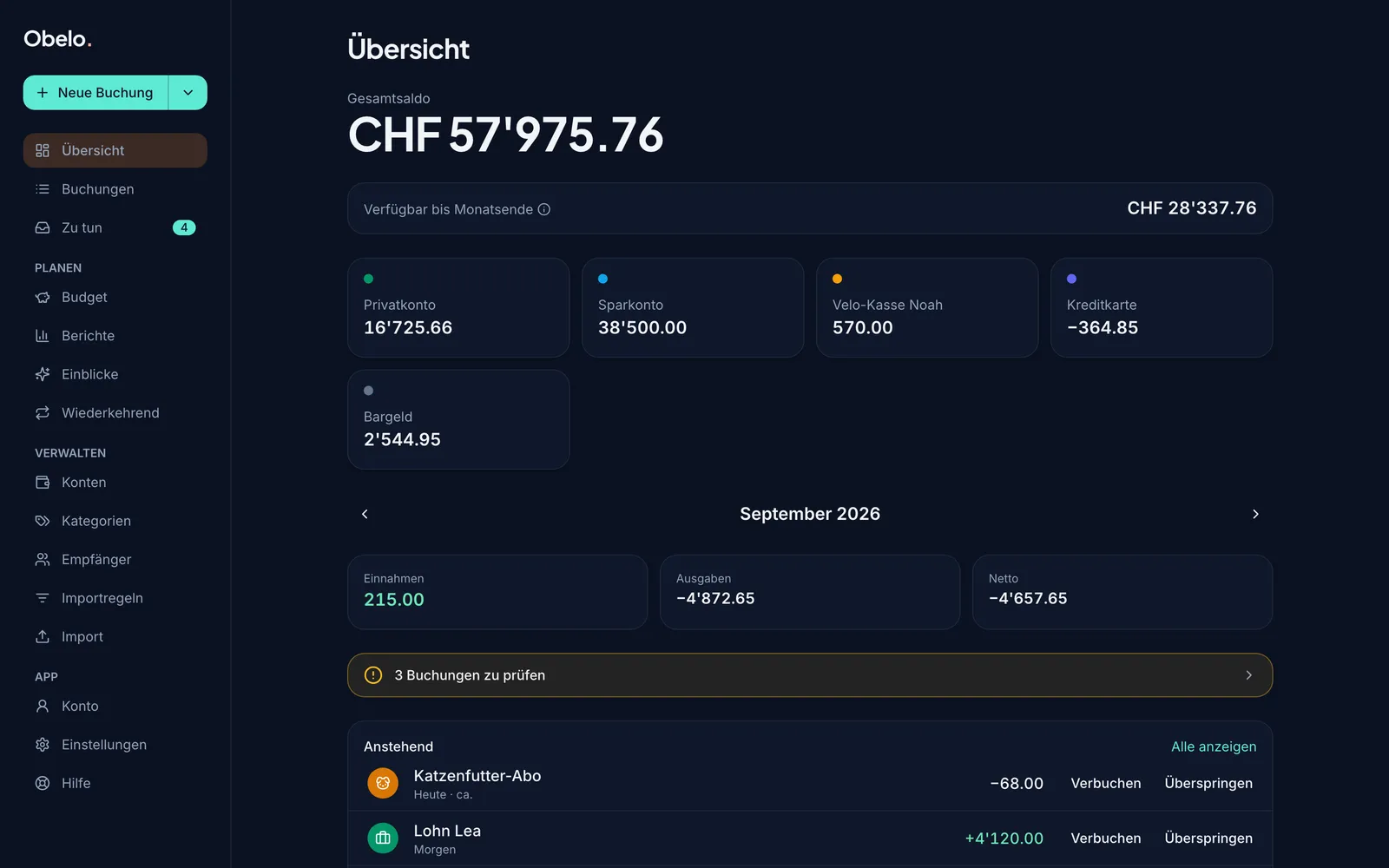Viewport: 1389px width, 868px height.
Task: Open the Wiederkehrend menu item
Action: 115,413
